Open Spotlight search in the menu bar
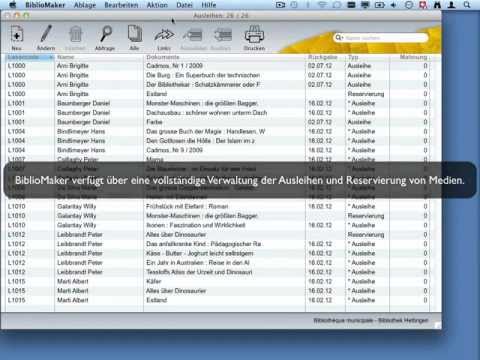 pyautogui.click(x=467, y=5)
